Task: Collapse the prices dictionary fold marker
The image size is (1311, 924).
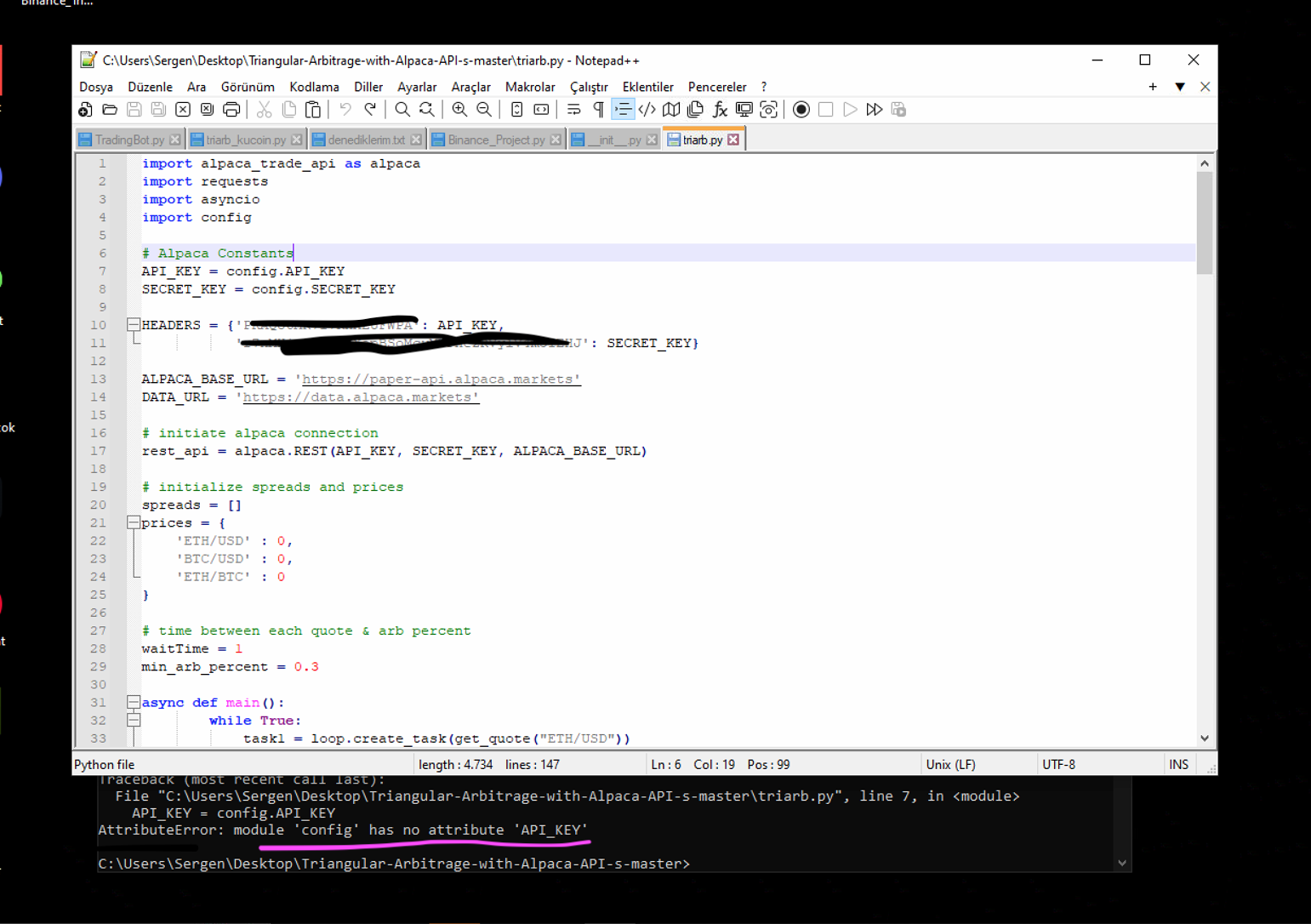Action: 134,522
